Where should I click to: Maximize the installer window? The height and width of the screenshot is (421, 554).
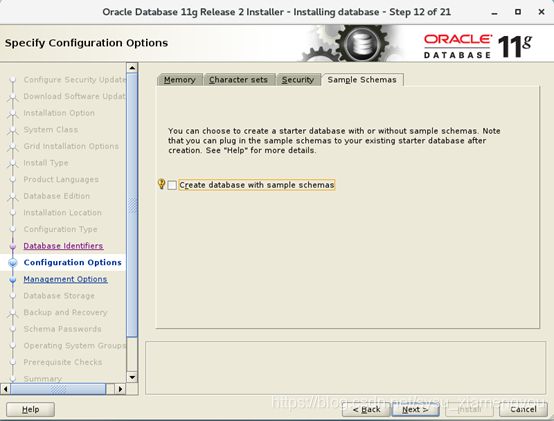coord(518,12)
